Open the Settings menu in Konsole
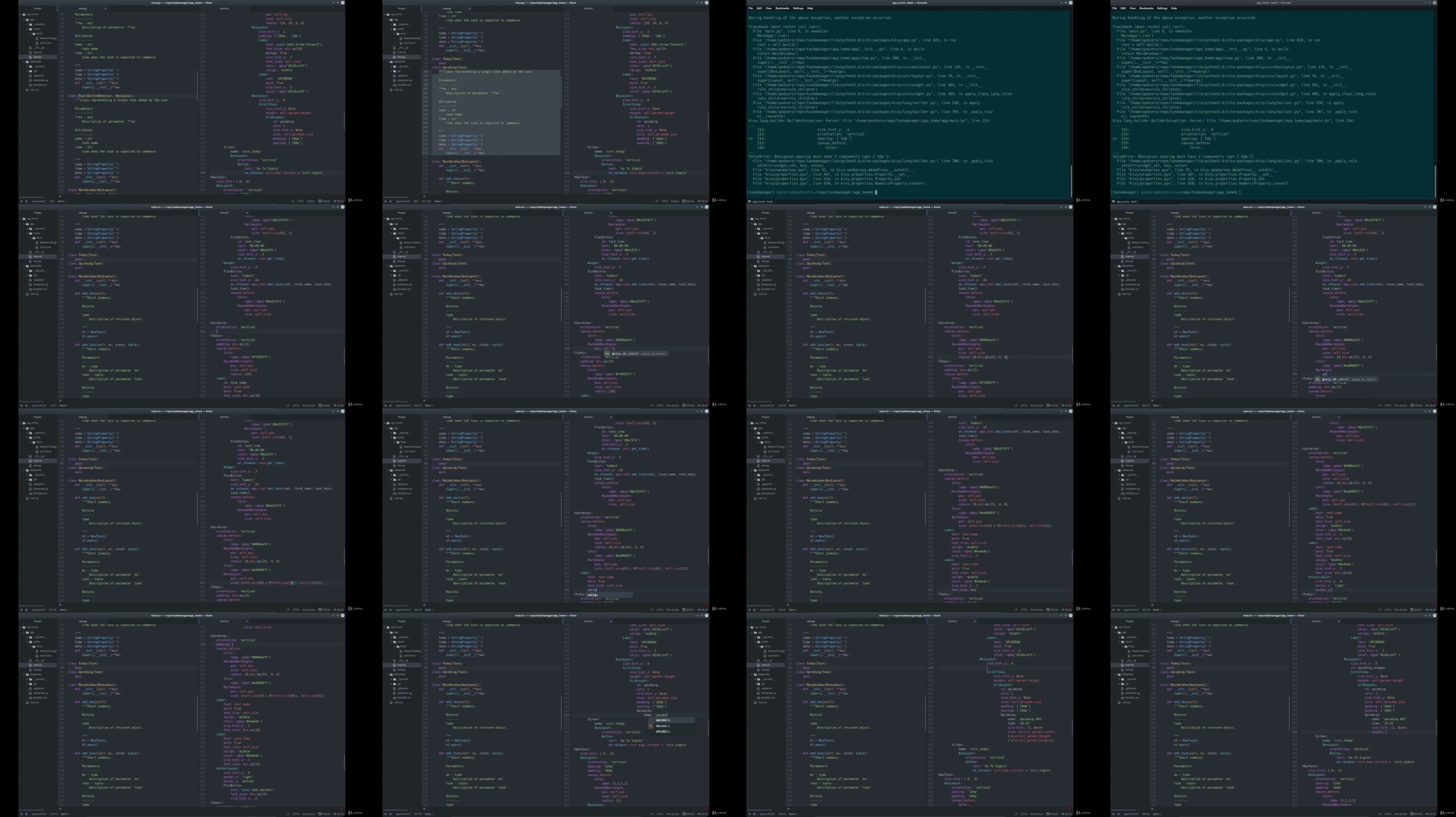This screenshot has width=1456, height=817. pyautogui.click(x=799, y=9)
